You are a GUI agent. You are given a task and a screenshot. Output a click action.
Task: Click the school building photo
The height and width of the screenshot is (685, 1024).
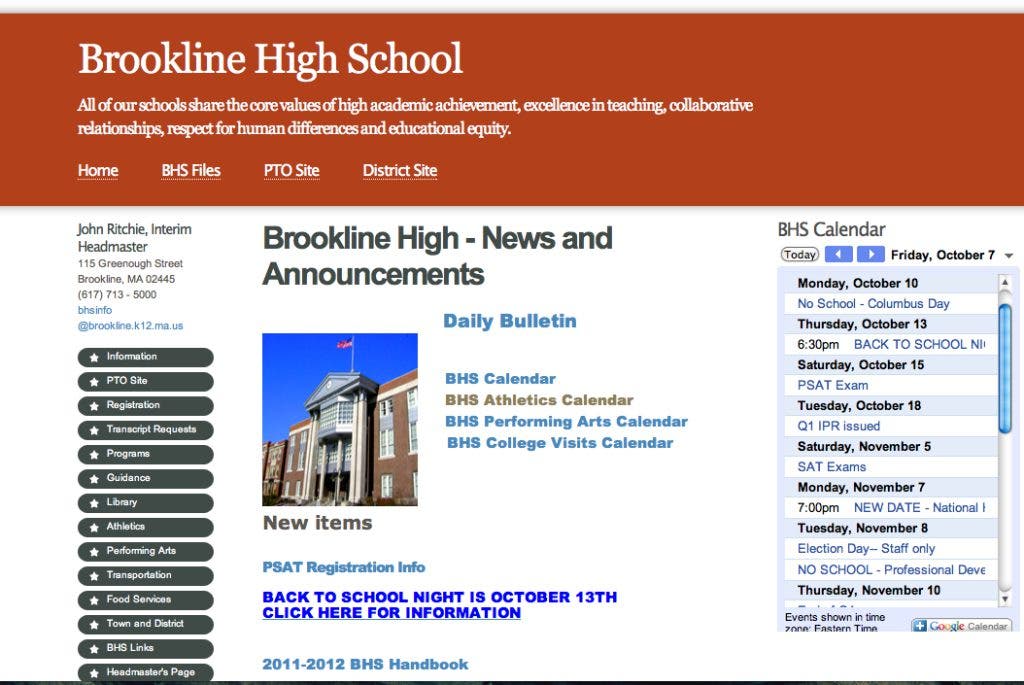[340, 419]
